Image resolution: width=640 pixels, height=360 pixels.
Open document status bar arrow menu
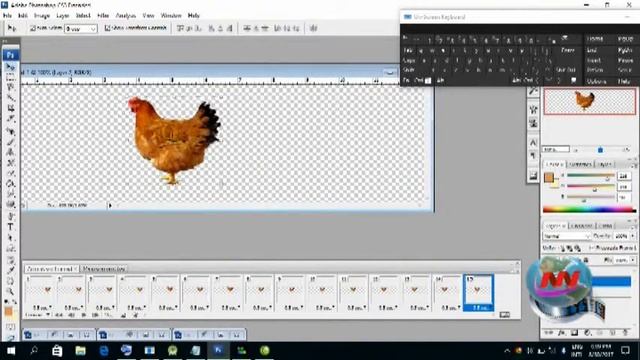tap(110, 205)
